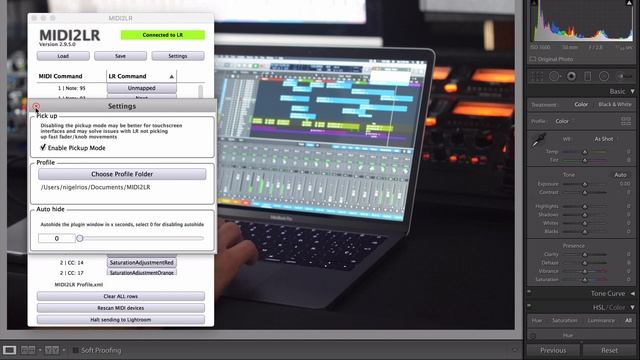640x360 pixels.
Task: Pick the White Balance eyedropper tool
Action: [x=539, y=141]
